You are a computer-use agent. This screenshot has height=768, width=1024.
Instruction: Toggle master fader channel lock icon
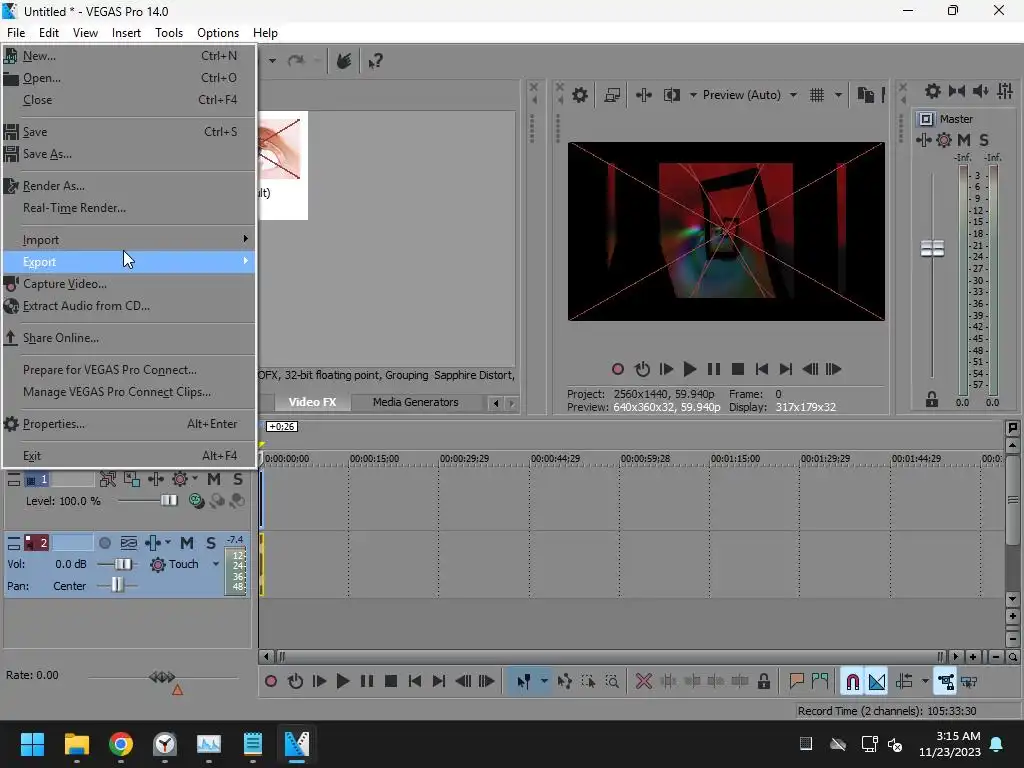click(x=932, y=399)
